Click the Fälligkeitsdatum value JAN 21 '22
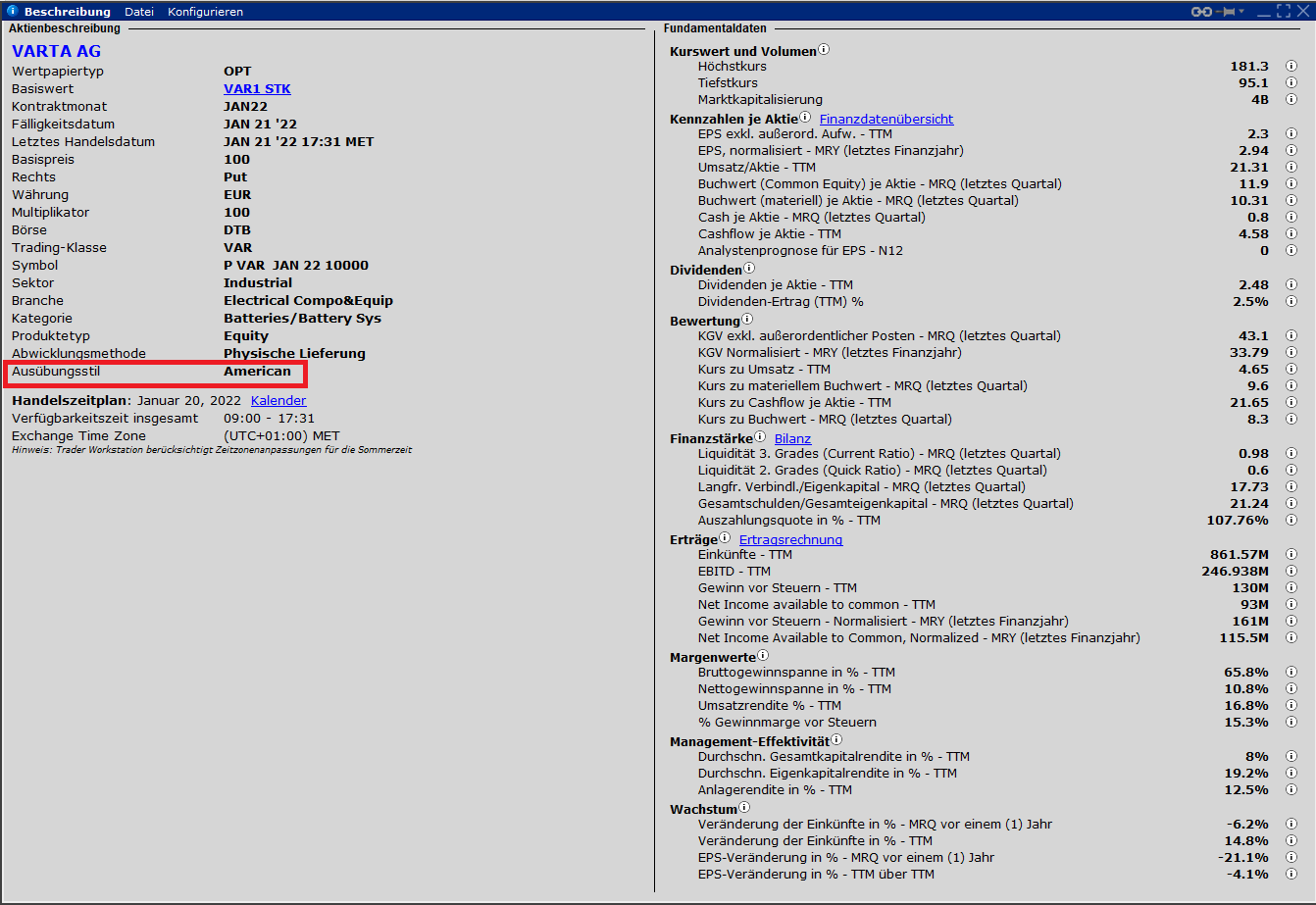This screenshot has height=905, width=1316. pyautogui.click(x=260, y=125)
